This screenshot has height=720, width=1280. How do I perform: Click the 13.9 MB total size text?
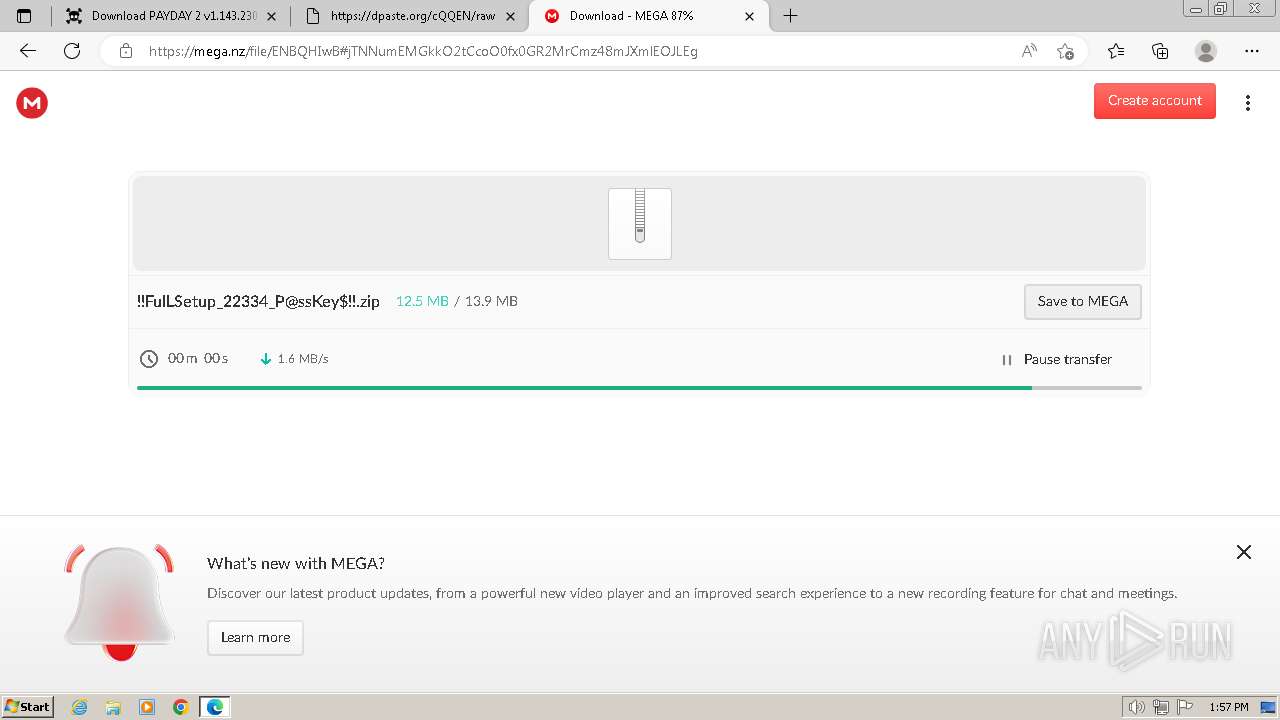click(491, 301)
